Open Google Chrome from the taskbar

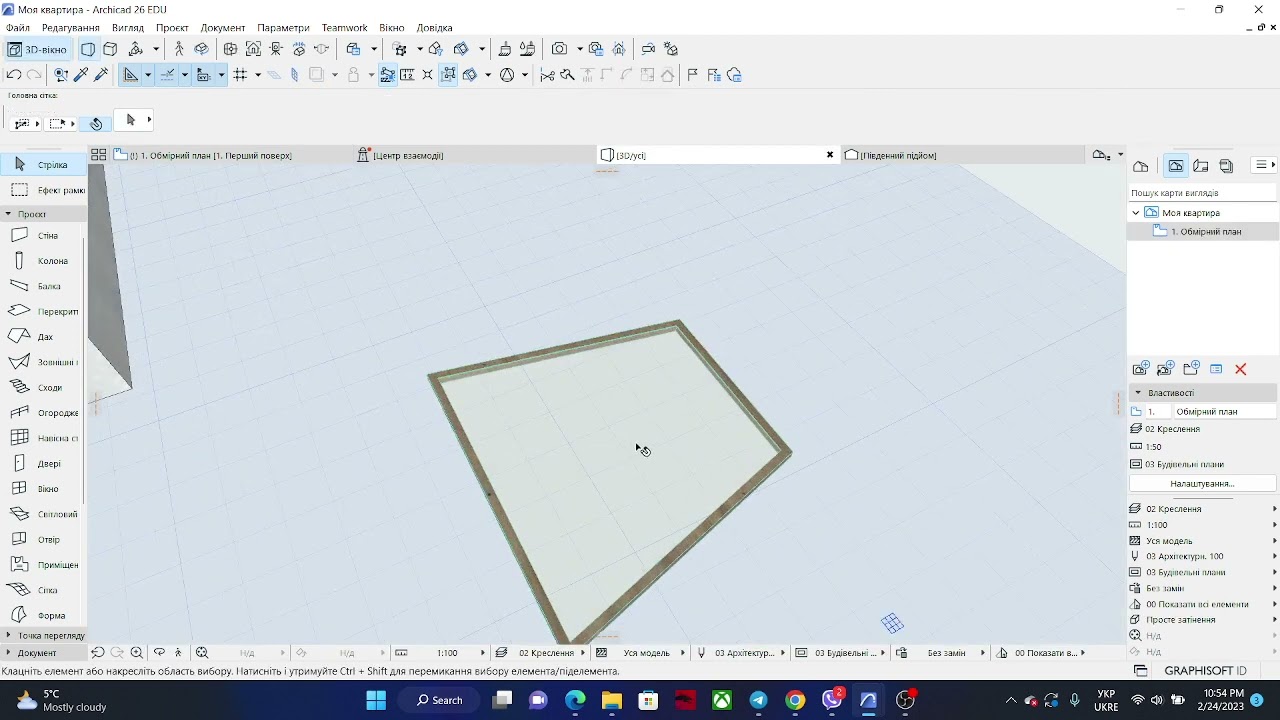click(x=795, y=700)
